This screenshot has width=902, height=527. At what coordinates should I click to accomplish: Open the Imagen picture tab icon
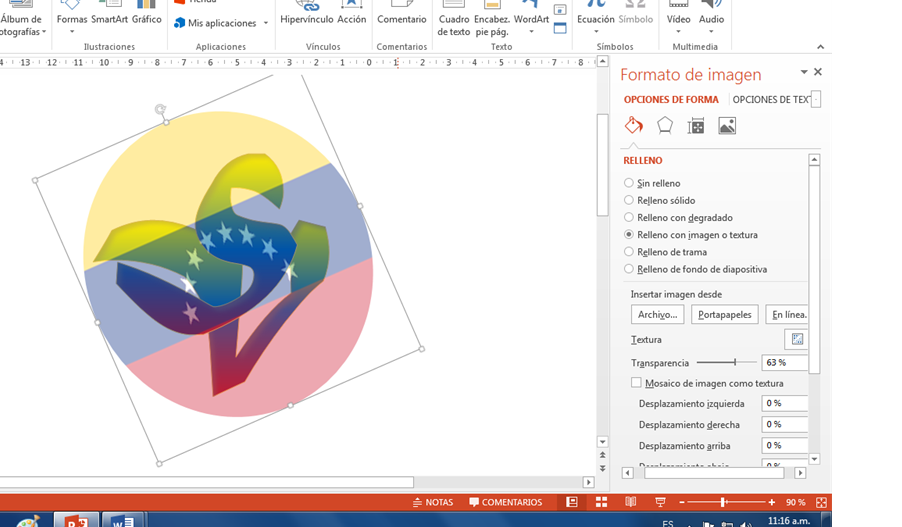coord(727,125)
